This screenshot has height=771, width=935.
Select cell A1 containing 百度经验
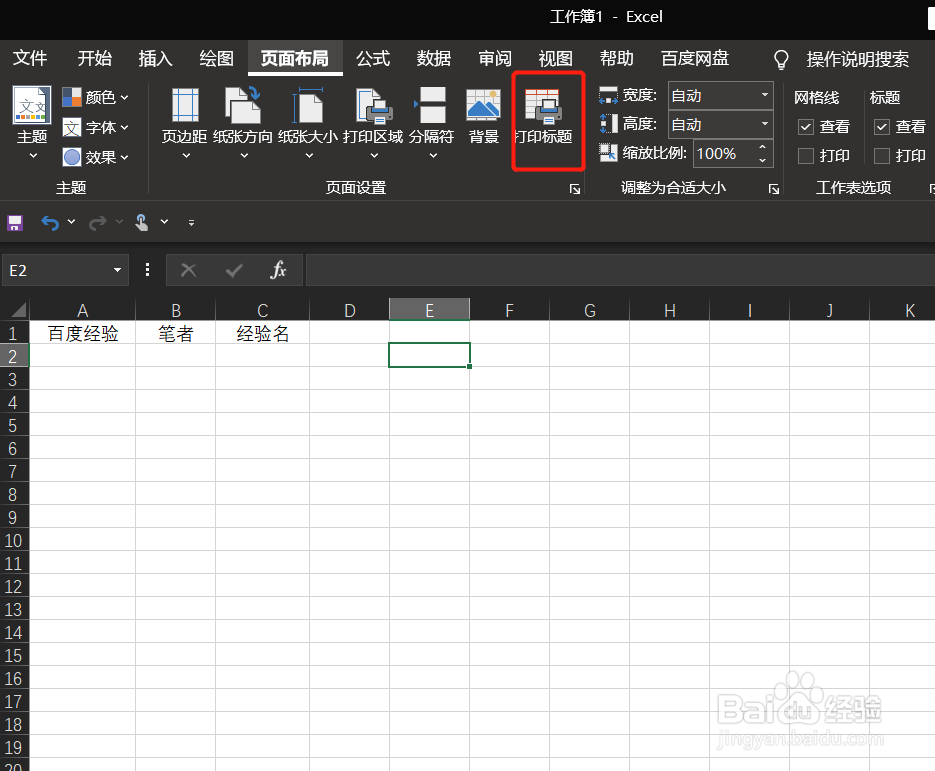(x=83, y=333)
